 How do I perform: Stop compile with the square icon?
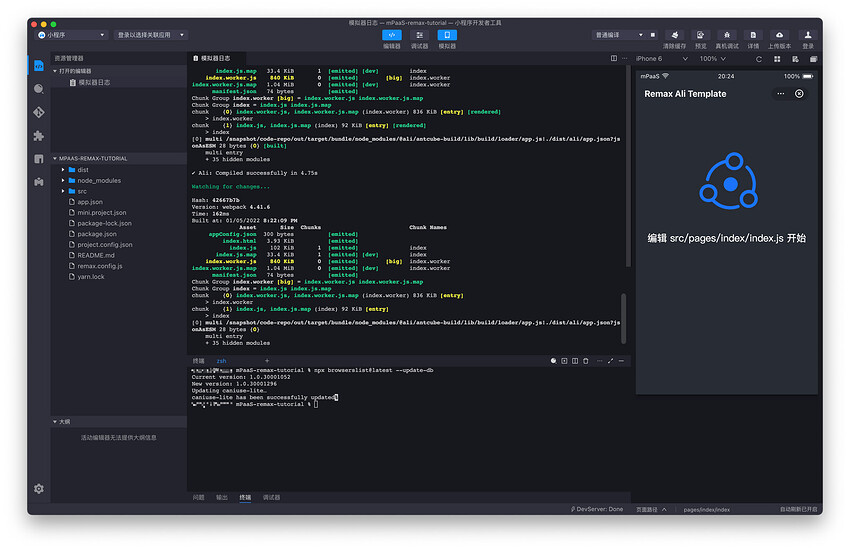[653, 35]
